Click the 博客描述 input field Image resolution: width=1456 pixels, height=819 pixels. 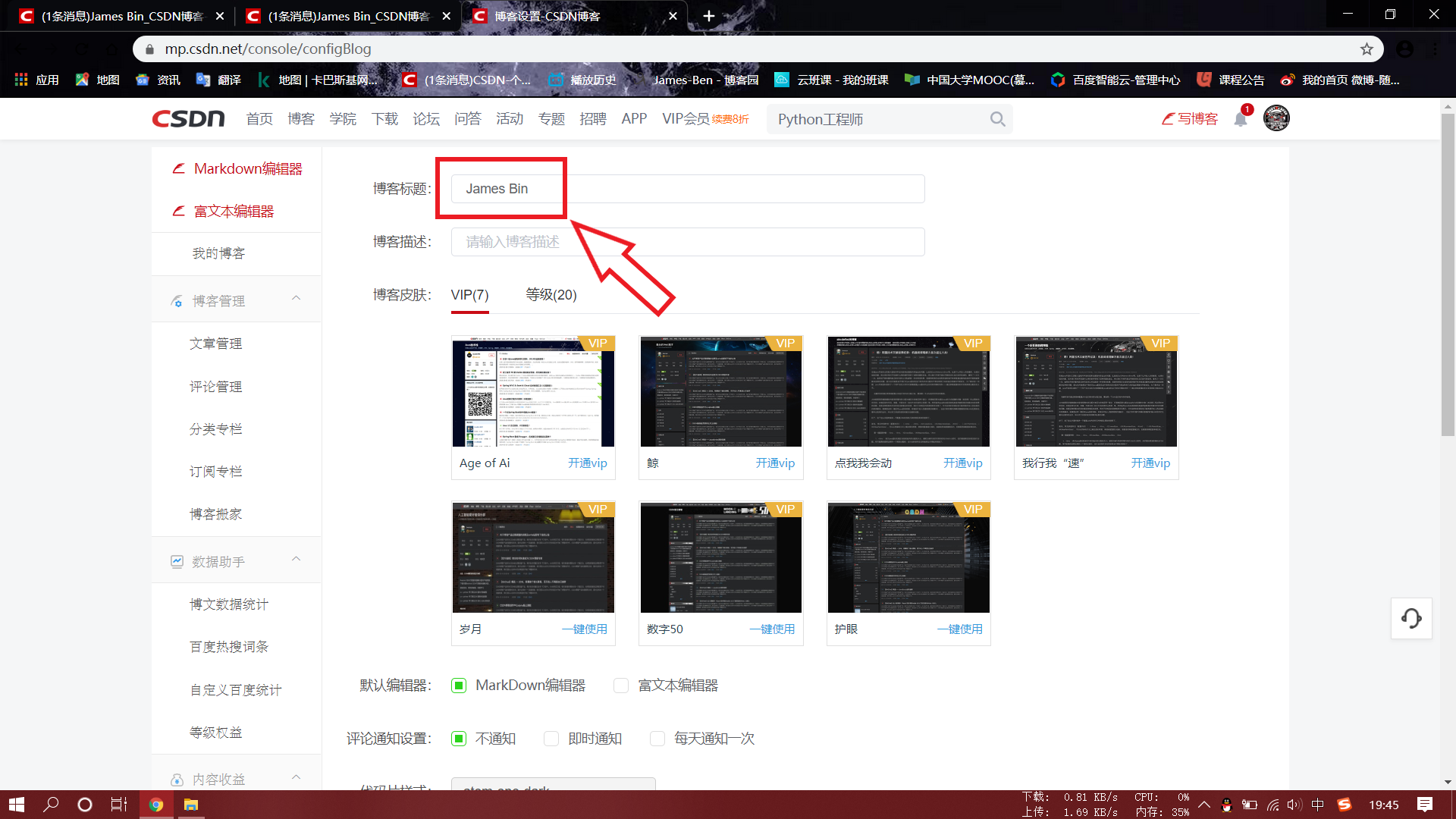tap(687, 242)
